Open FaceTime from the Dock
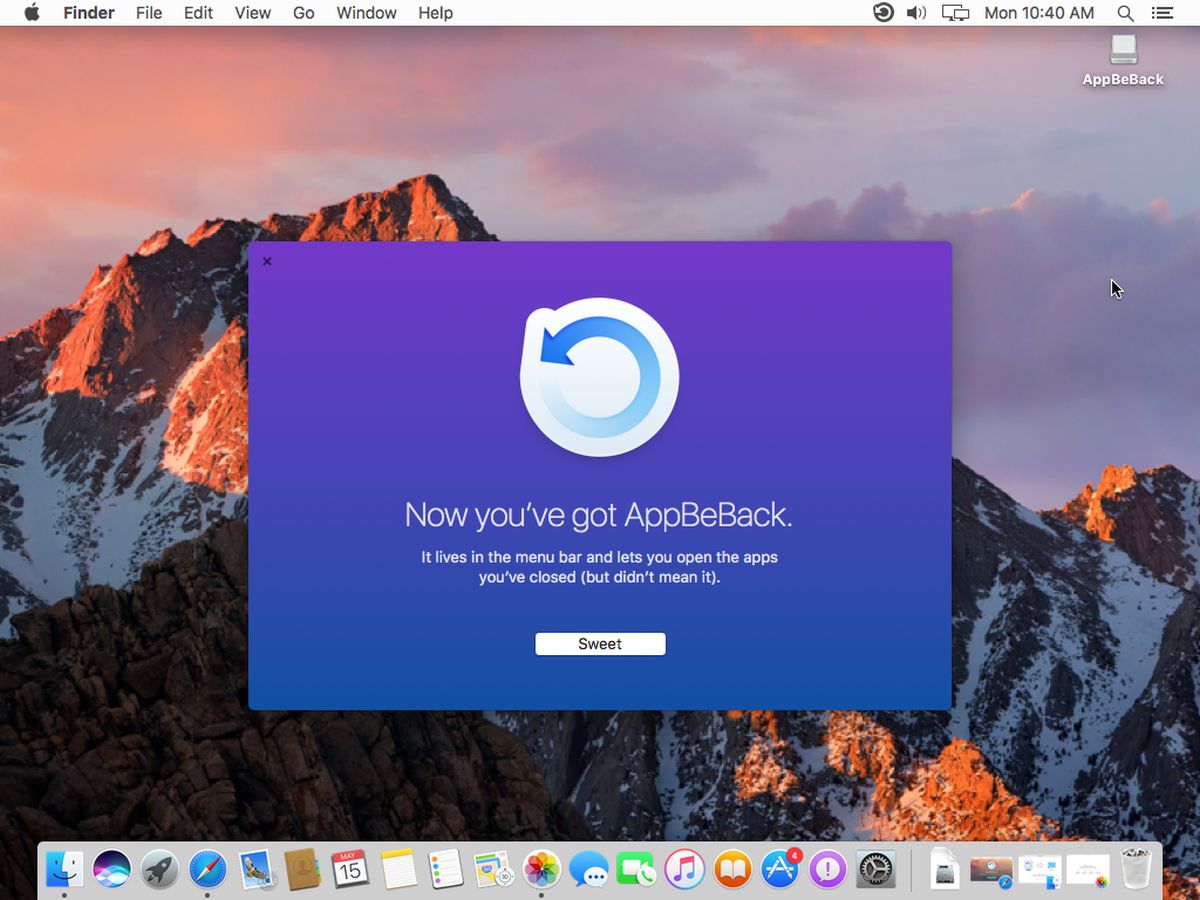 pyautogui.click(x=636, y=869)
